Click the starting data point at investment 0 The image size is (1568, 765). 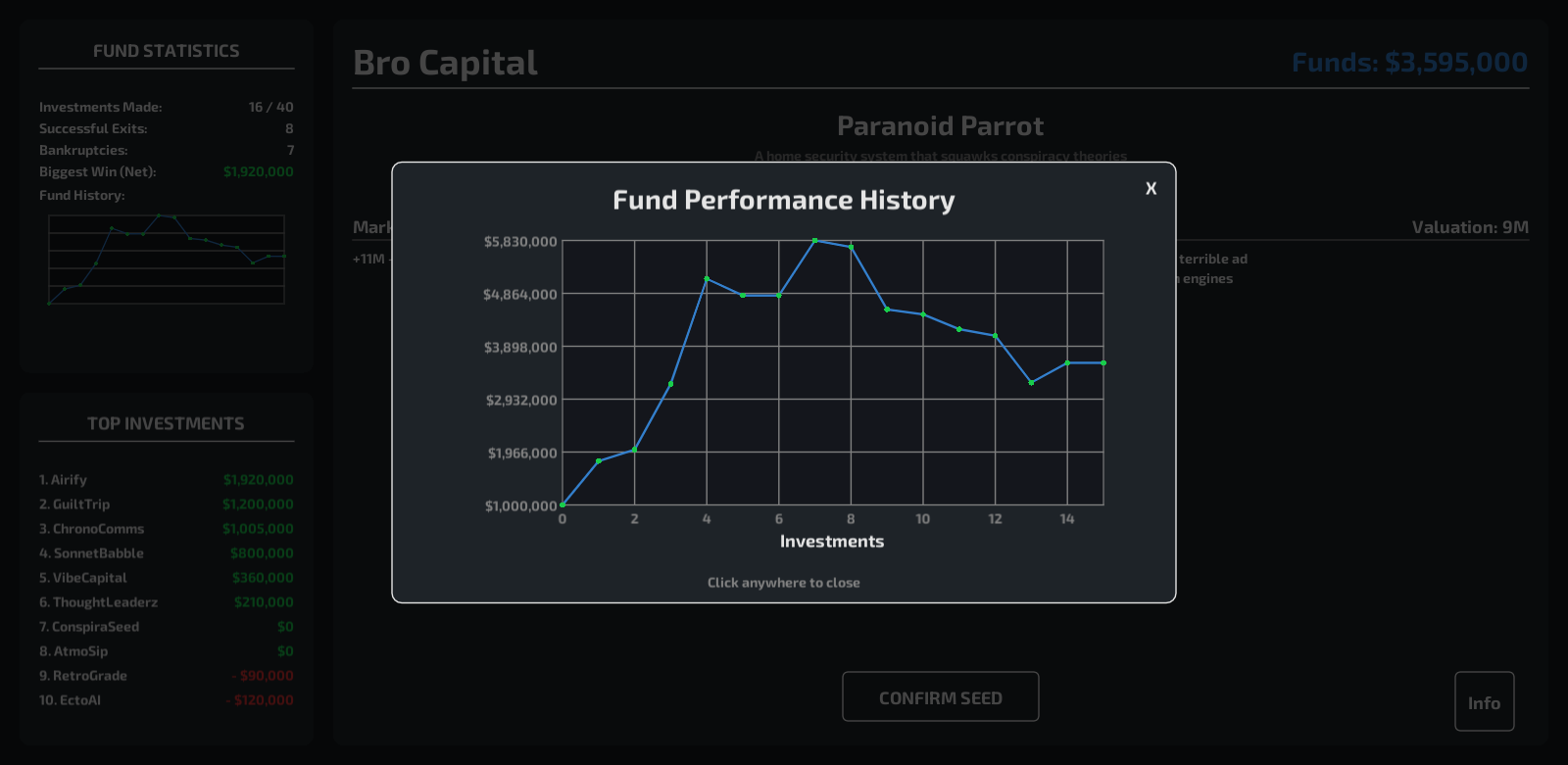[x=563, y=504]
